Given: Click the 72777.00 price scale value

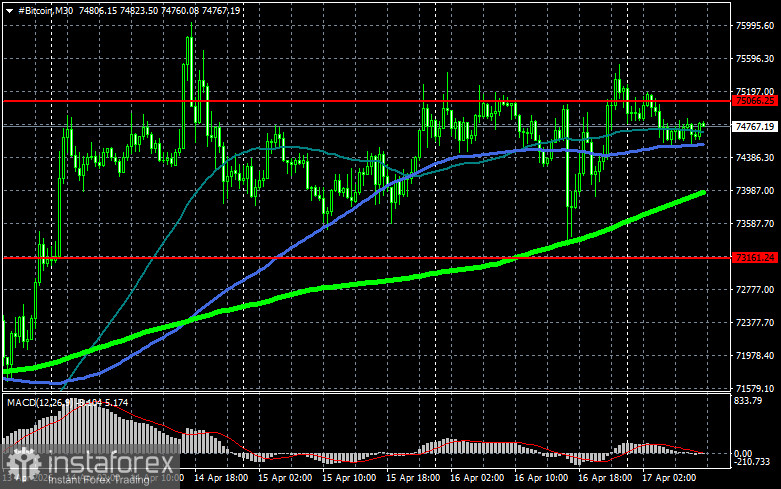Looking at the screenshot, I should point(755,290).
